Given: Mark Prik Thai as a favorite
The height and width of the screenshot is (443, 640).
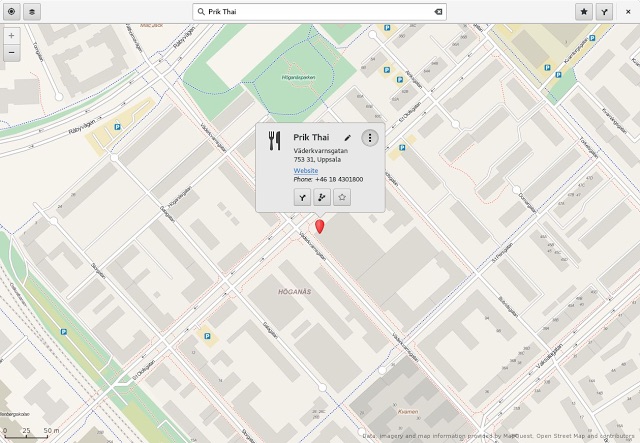Looking at the screenshot, I should pyautogui.click(x=342, y=197).
